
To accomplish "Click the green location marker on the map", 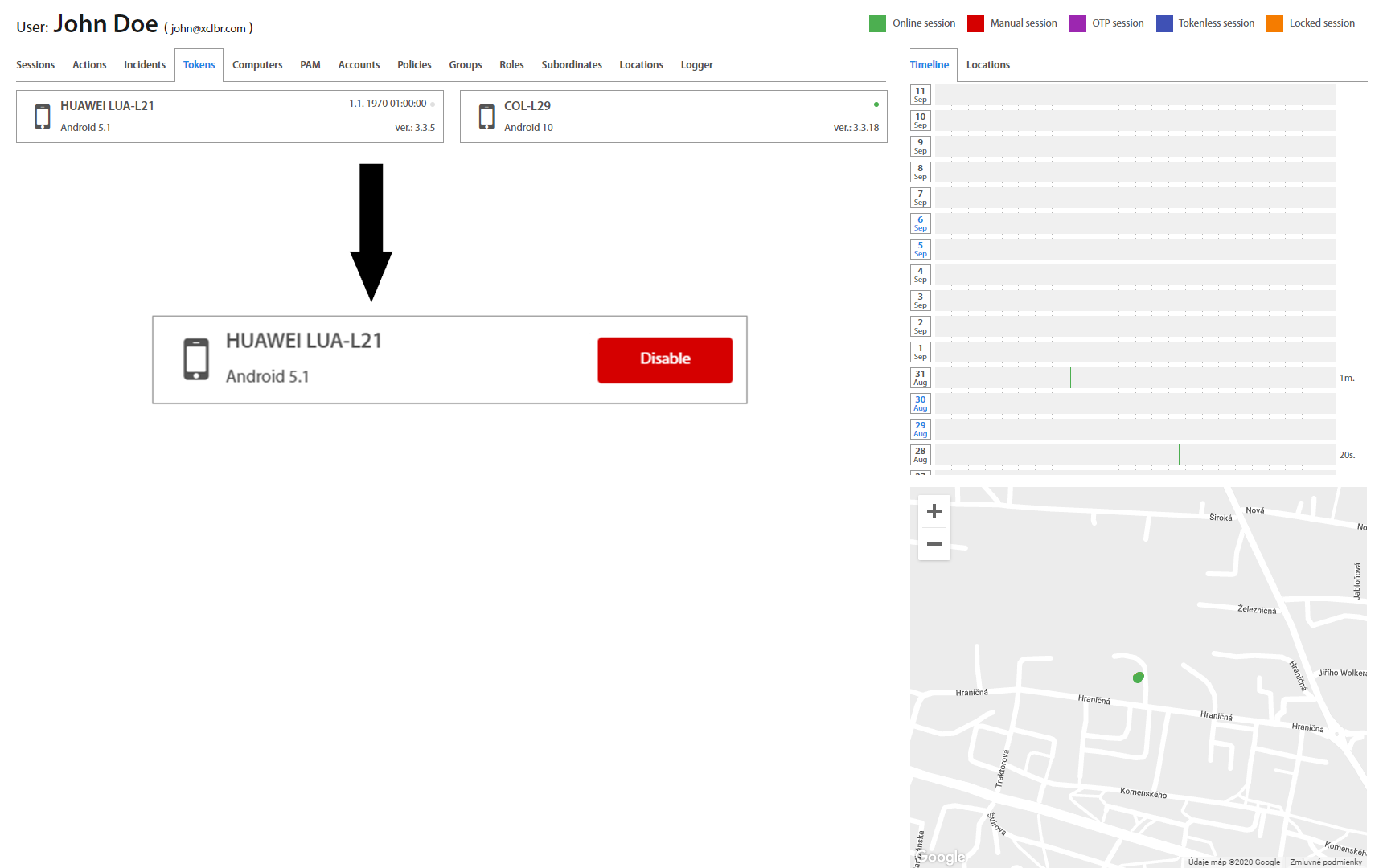I will (1138, 678).
